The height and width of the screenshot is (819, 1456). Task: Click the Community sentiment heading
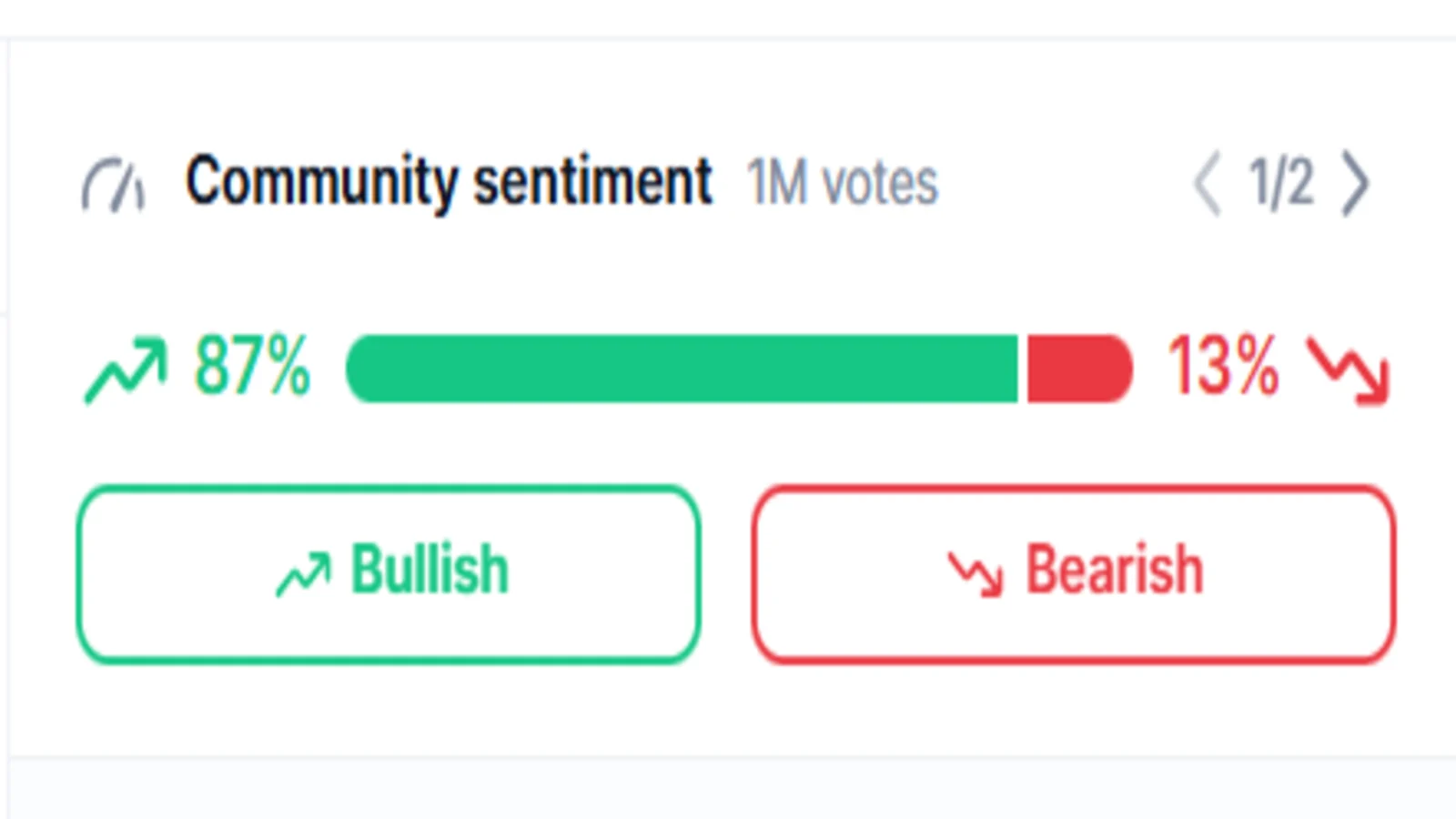click(449, 182)
